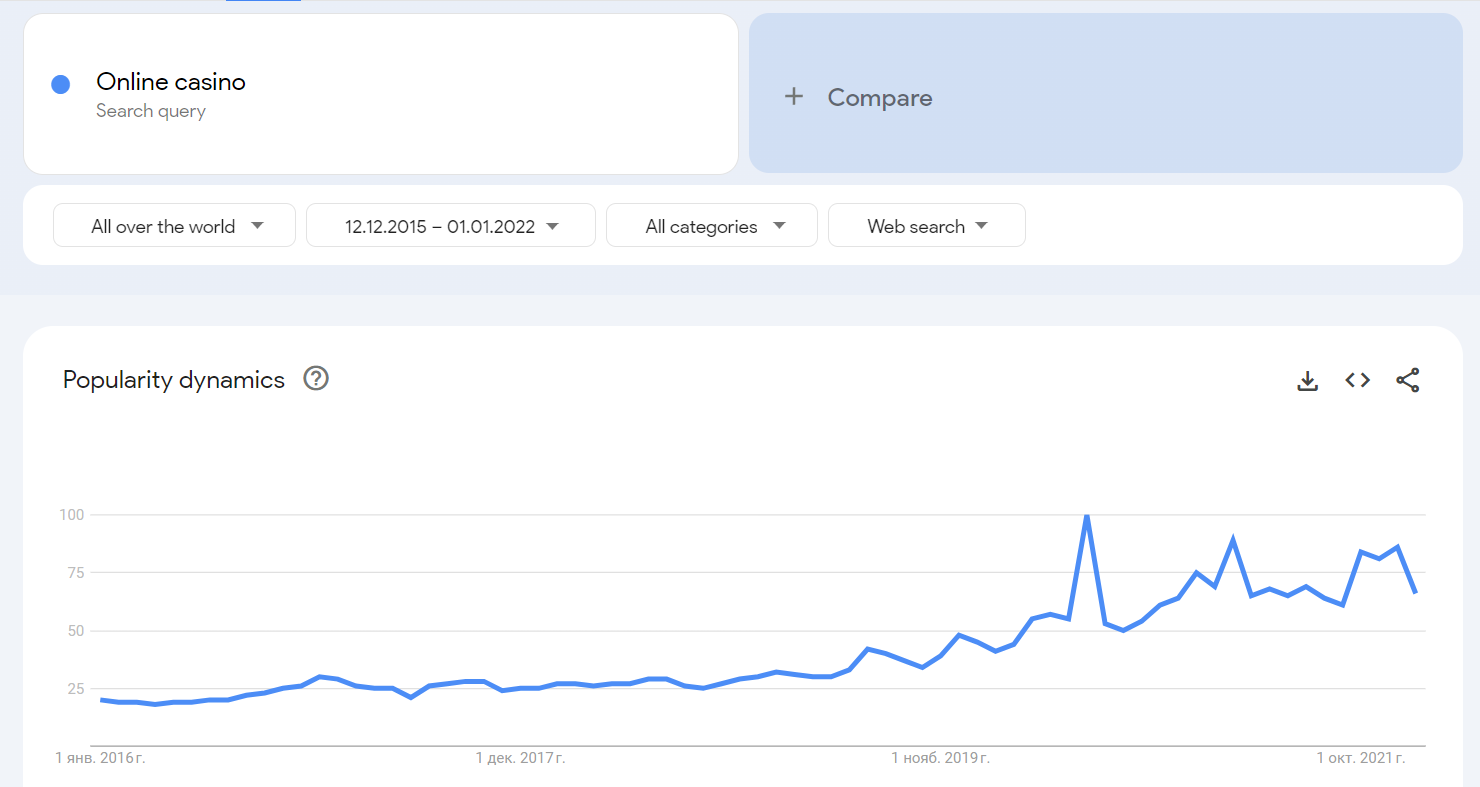Image resolution: width=1480 pixels, height=787 pixels.
Task: Click the 1 дек. 2017 г. axis date
Action: click(x=520, y=759)
